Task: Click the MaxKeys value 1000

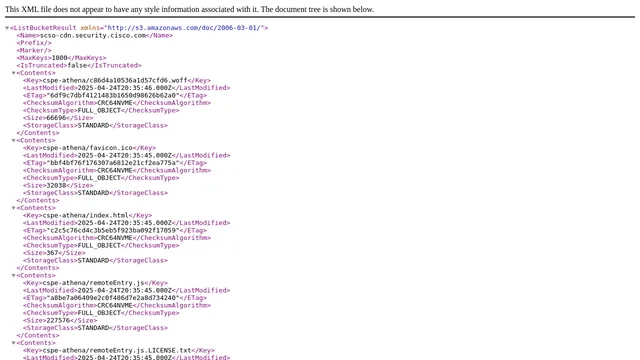Action: pos(59,58)
